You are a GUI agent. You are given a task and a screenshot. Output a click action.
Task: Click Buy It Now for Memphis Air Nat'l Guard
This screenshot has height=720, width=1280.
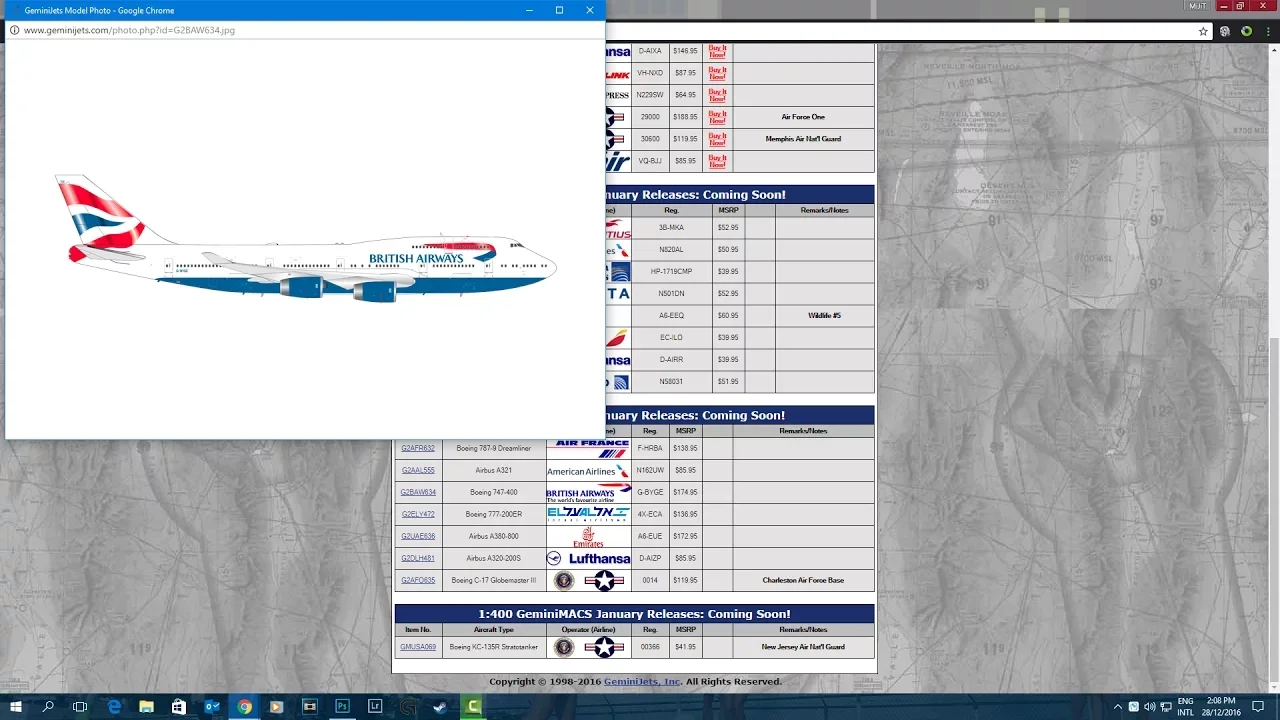tap(717, 139)
